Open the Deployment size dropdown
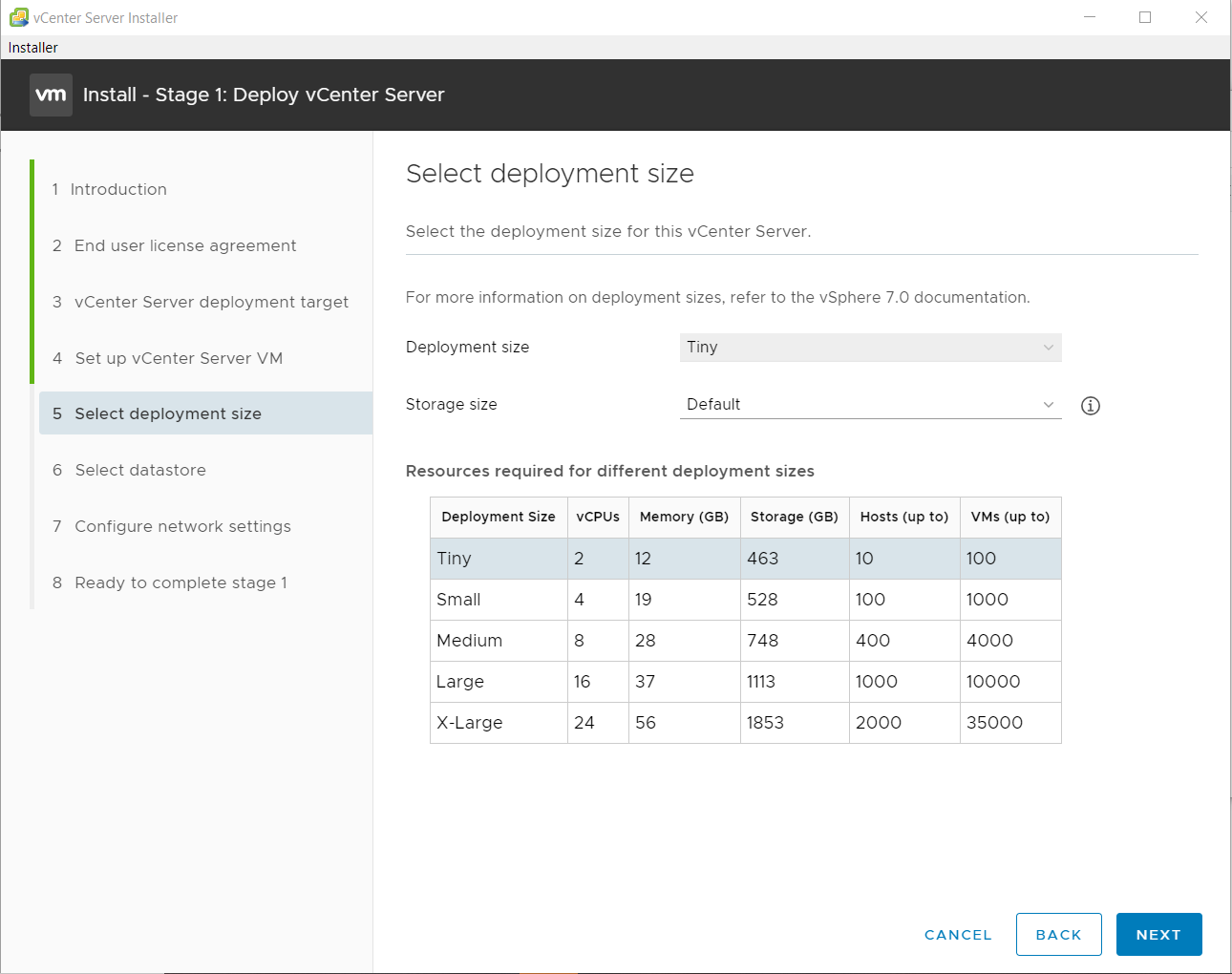Screen dimensions: 1232x974 pyautogui.click(x=869, y=348)
